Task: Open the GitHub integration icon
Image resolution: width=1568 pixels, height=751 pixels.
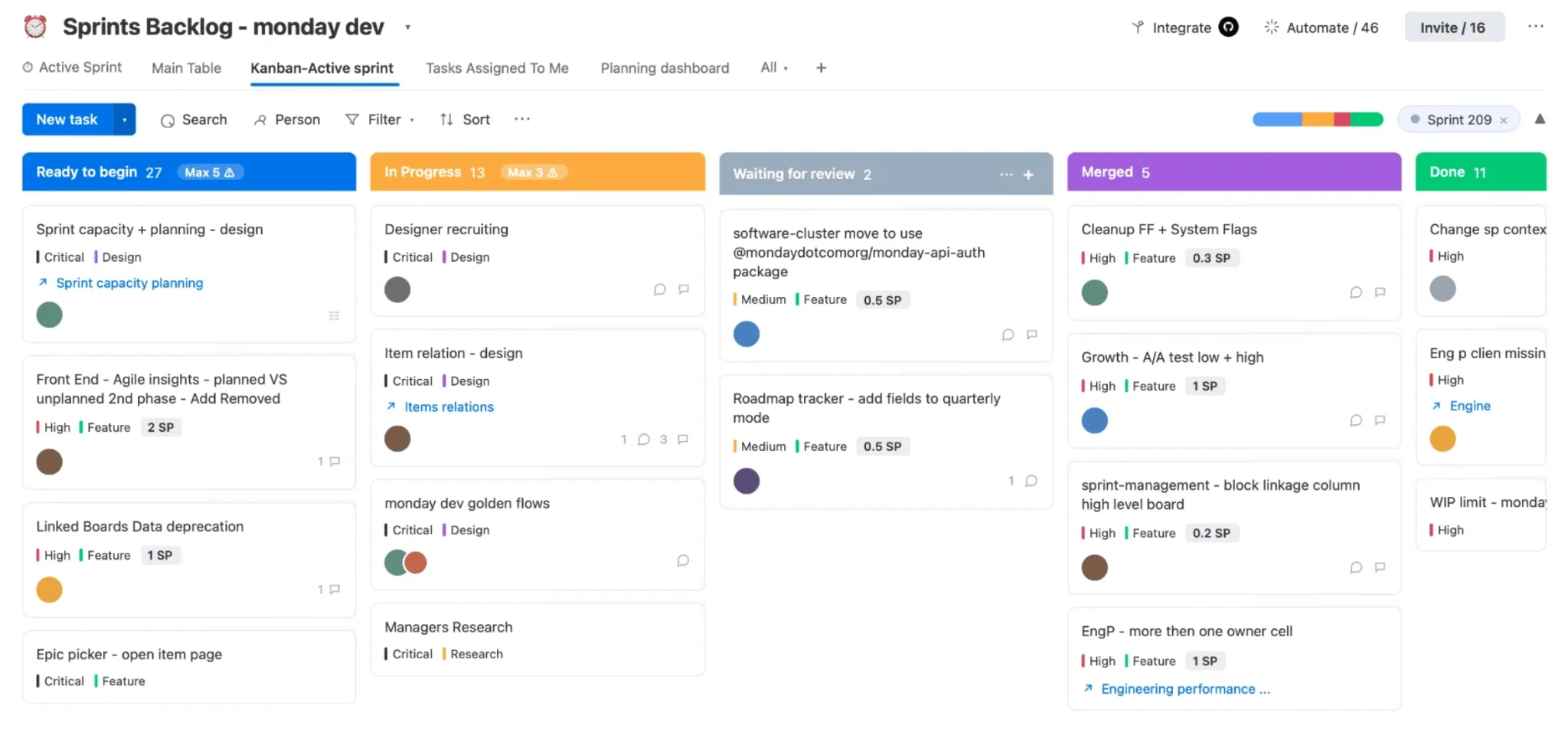Action: [1228, 27]
